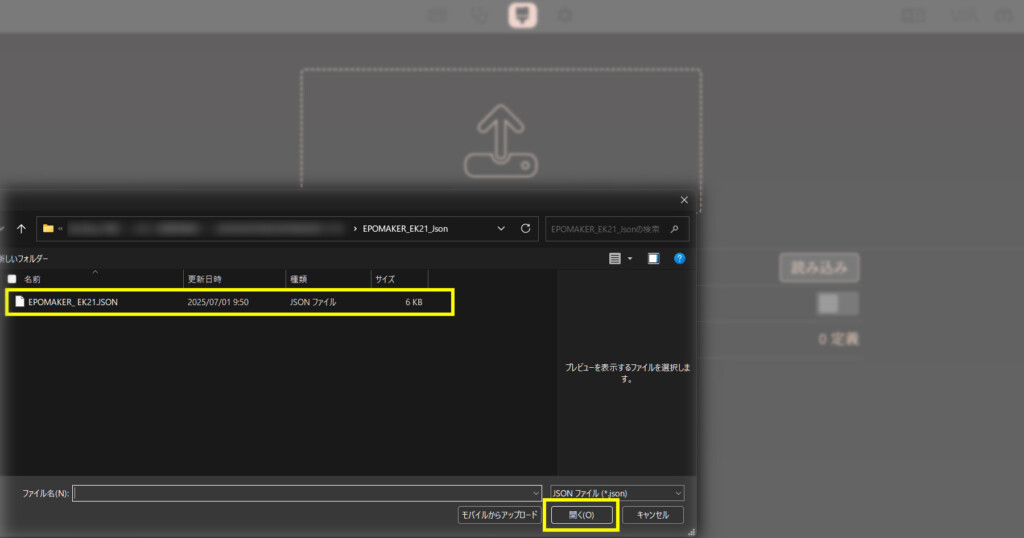Screen dimensions: 1024x538
Task: Refresh the EPOMAKER_EK21_Json folder view
Action: pyautogui.click(x=525, y=229)
